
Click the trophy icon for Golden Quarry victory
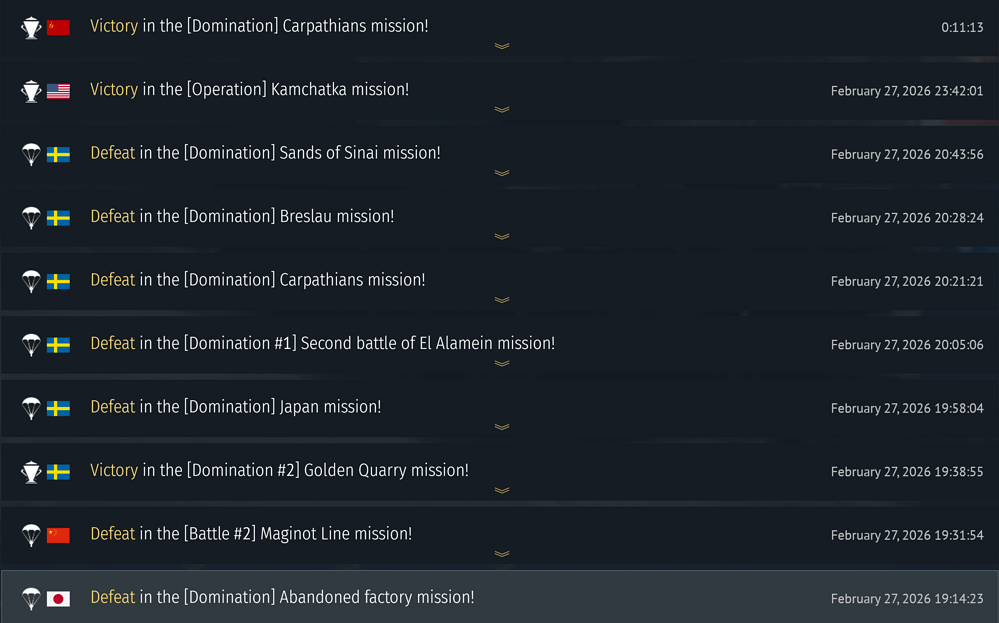pos(31,471)
